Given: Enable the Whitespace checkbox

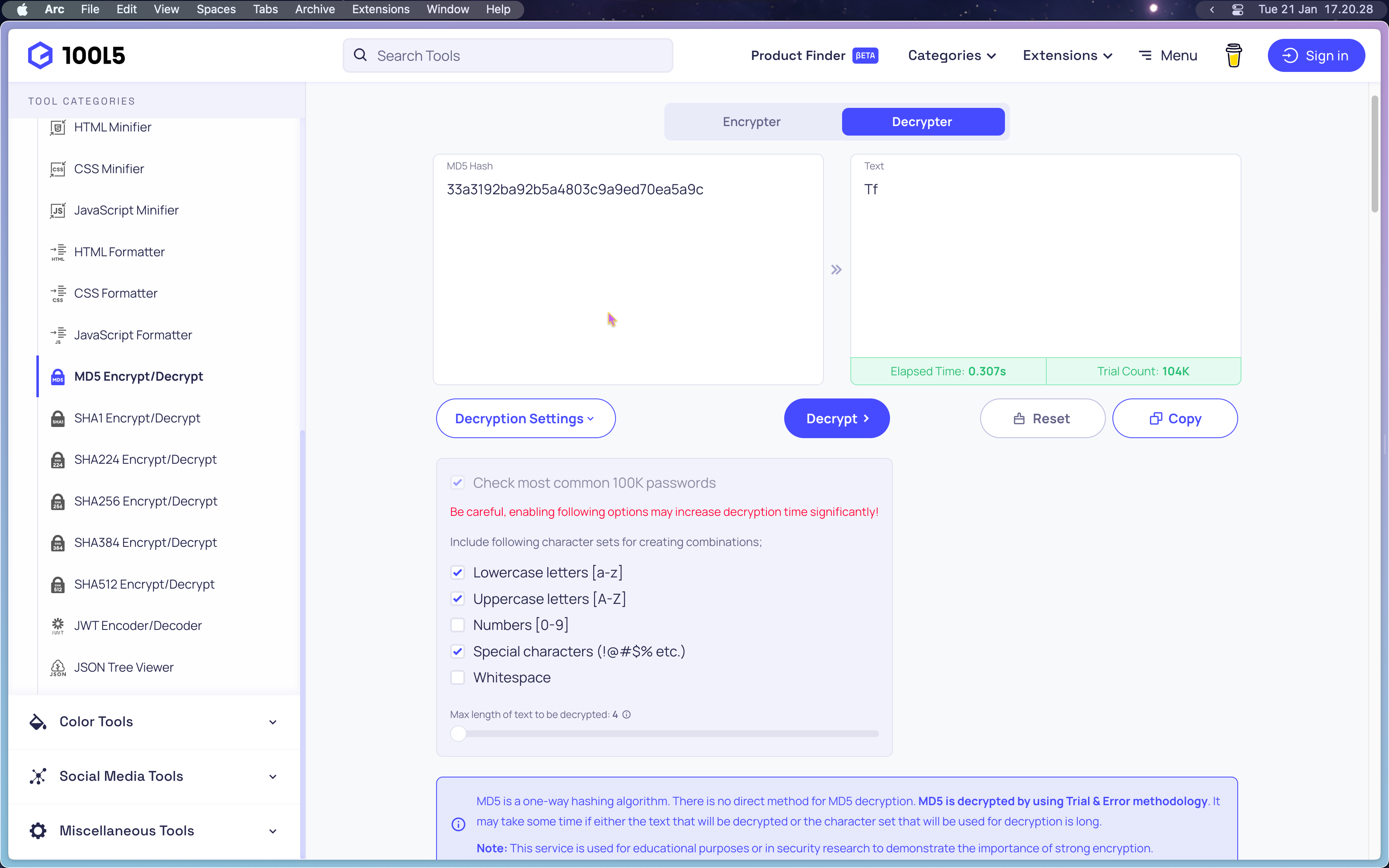Looking at the screenshot, I should [x=458, y=678].
